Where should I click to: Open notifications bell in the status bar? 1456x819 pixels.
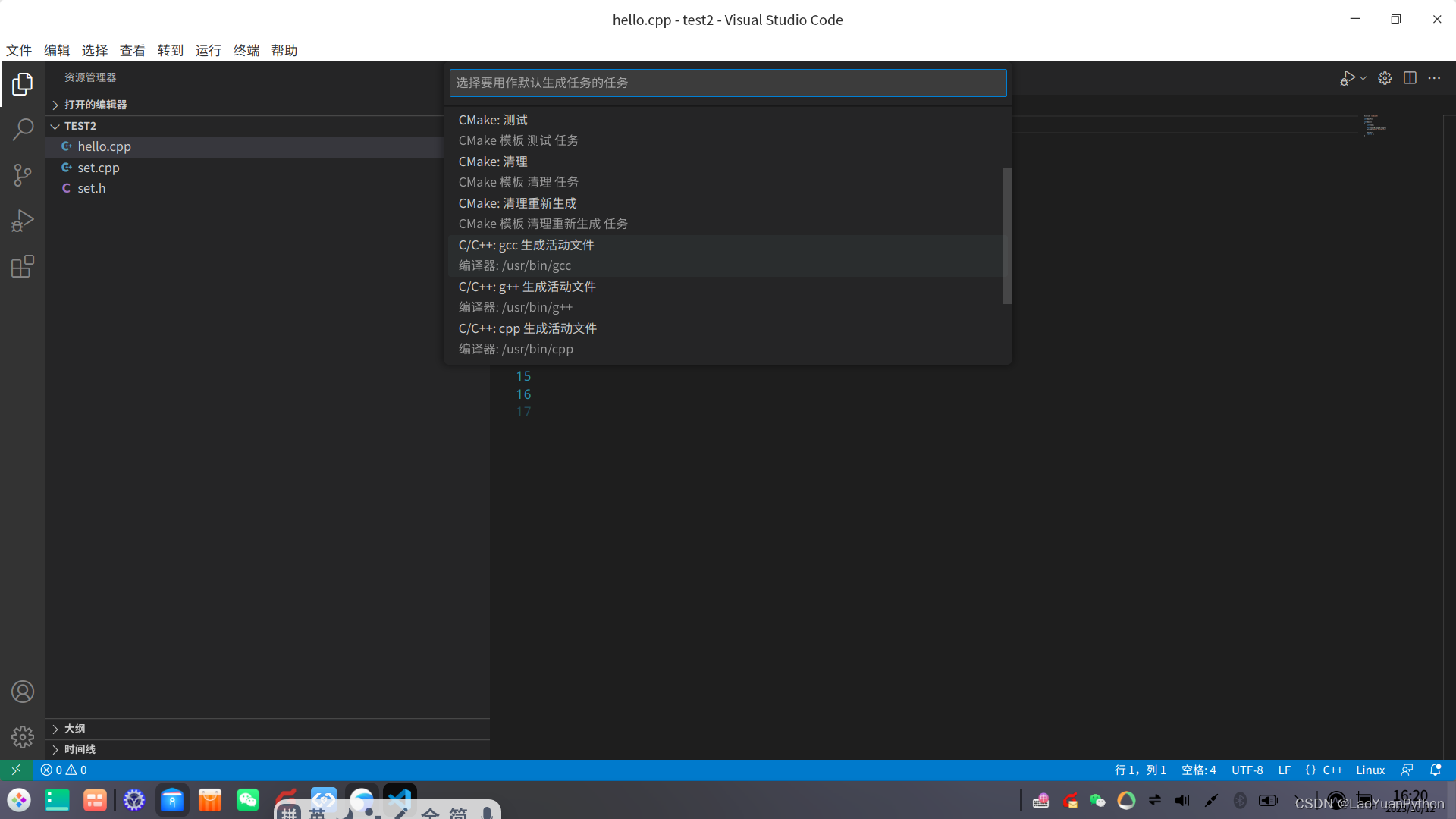[1436, 770]
